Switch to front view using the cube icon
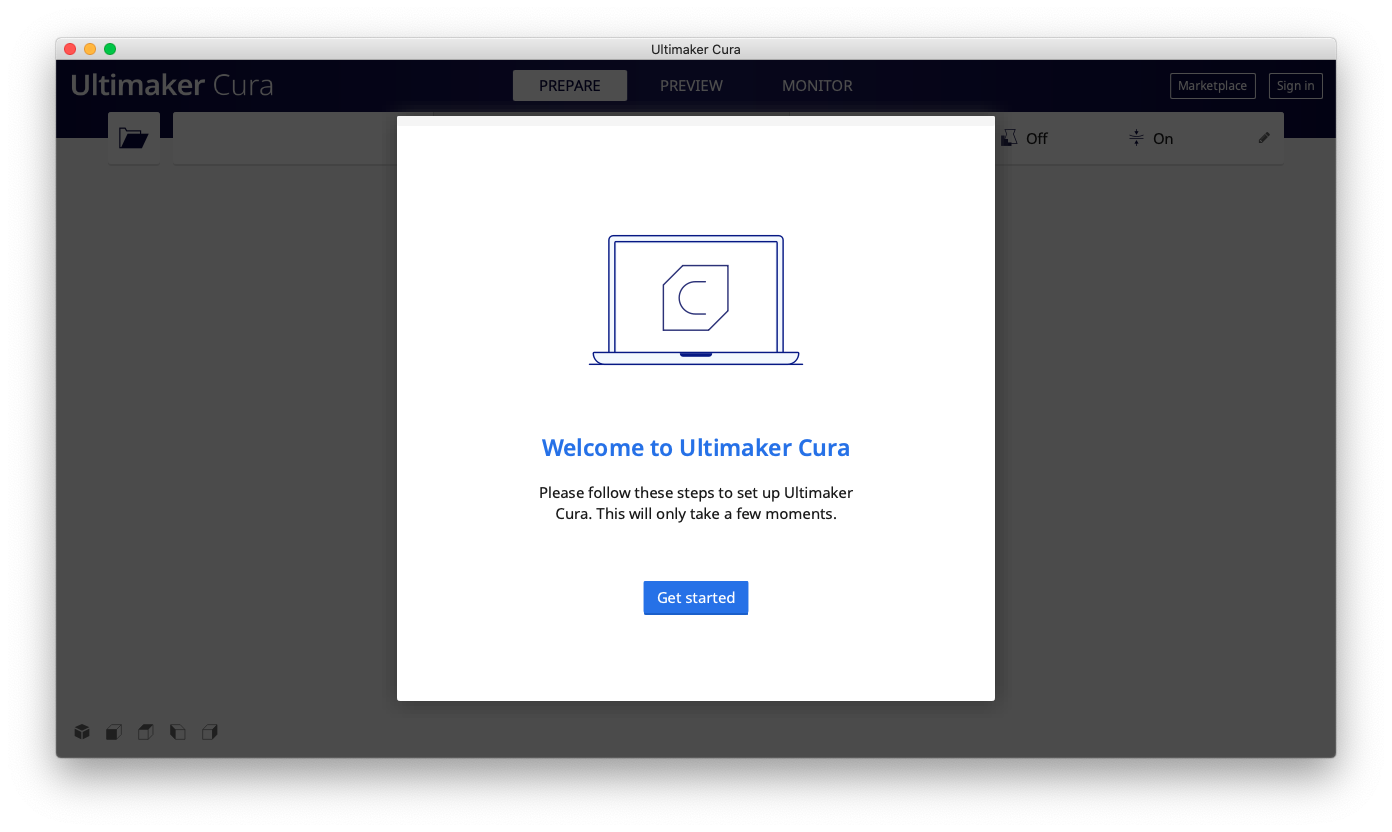The height and width of the screenshot is (832, 1392). click(113, 732)
